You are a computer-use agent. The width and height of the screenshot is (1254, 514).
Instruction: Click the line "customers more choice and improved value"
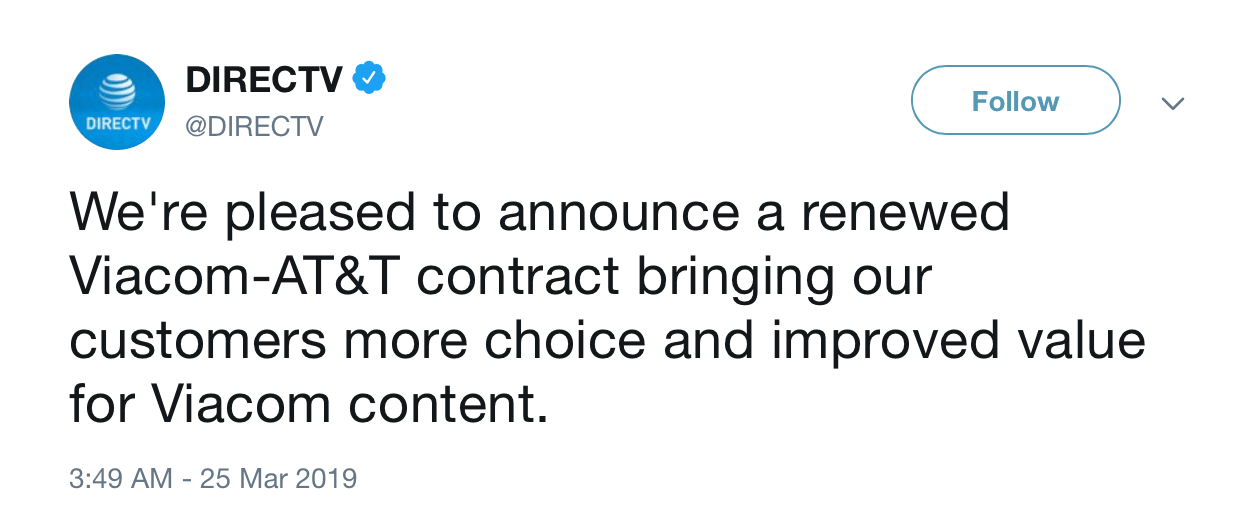(x=607, y=340)
